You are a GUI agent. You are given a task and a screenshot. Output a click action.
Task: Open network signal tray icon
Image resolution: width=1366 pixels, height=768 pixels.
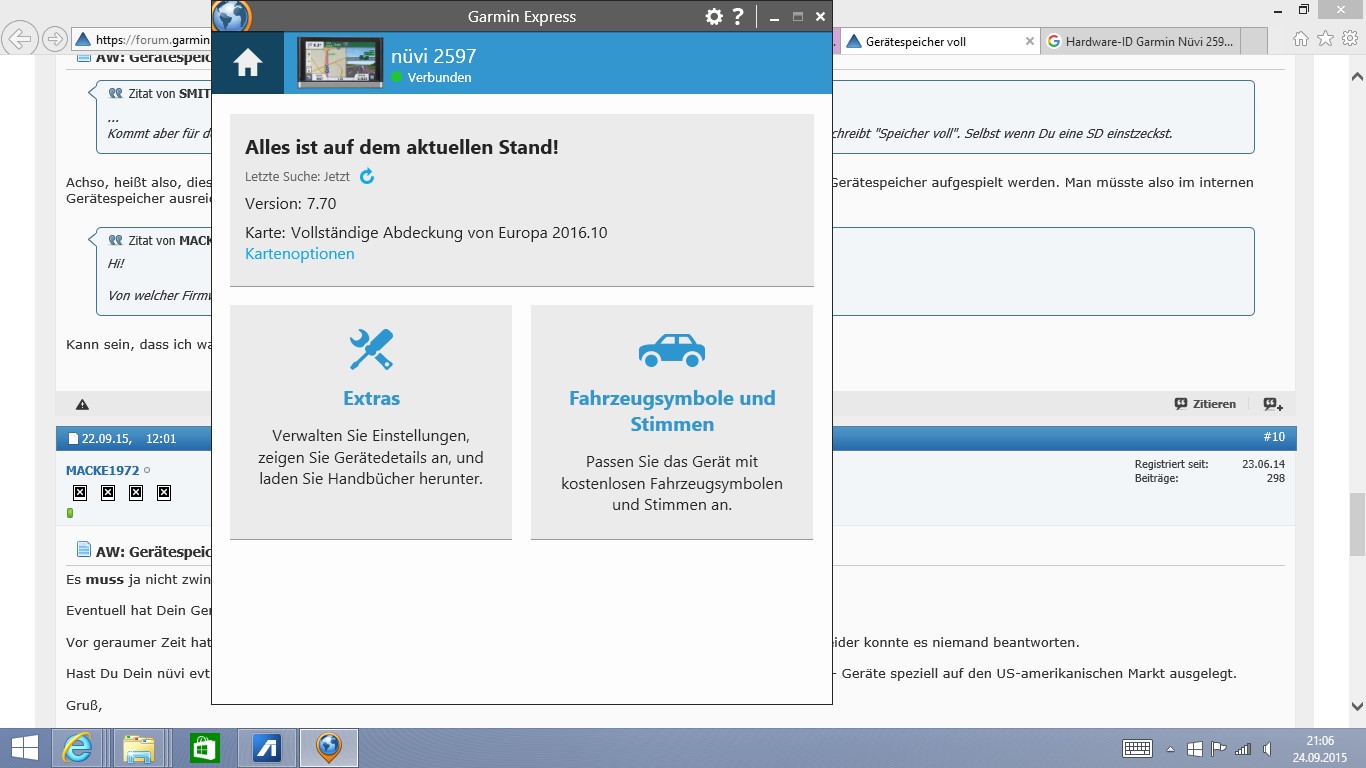click(x=1243, y=748)
